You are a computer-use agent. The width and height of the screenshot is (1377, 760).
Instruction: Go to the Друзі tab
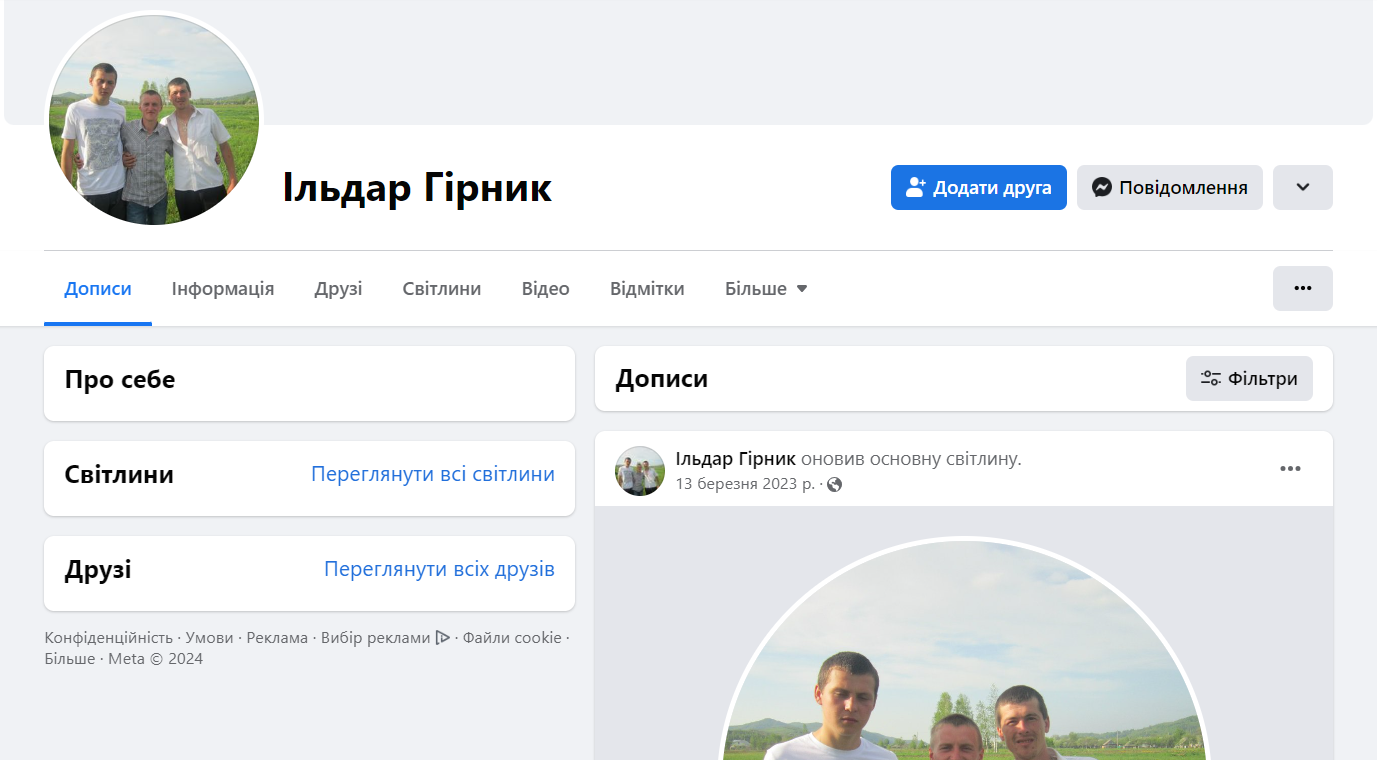338,289
